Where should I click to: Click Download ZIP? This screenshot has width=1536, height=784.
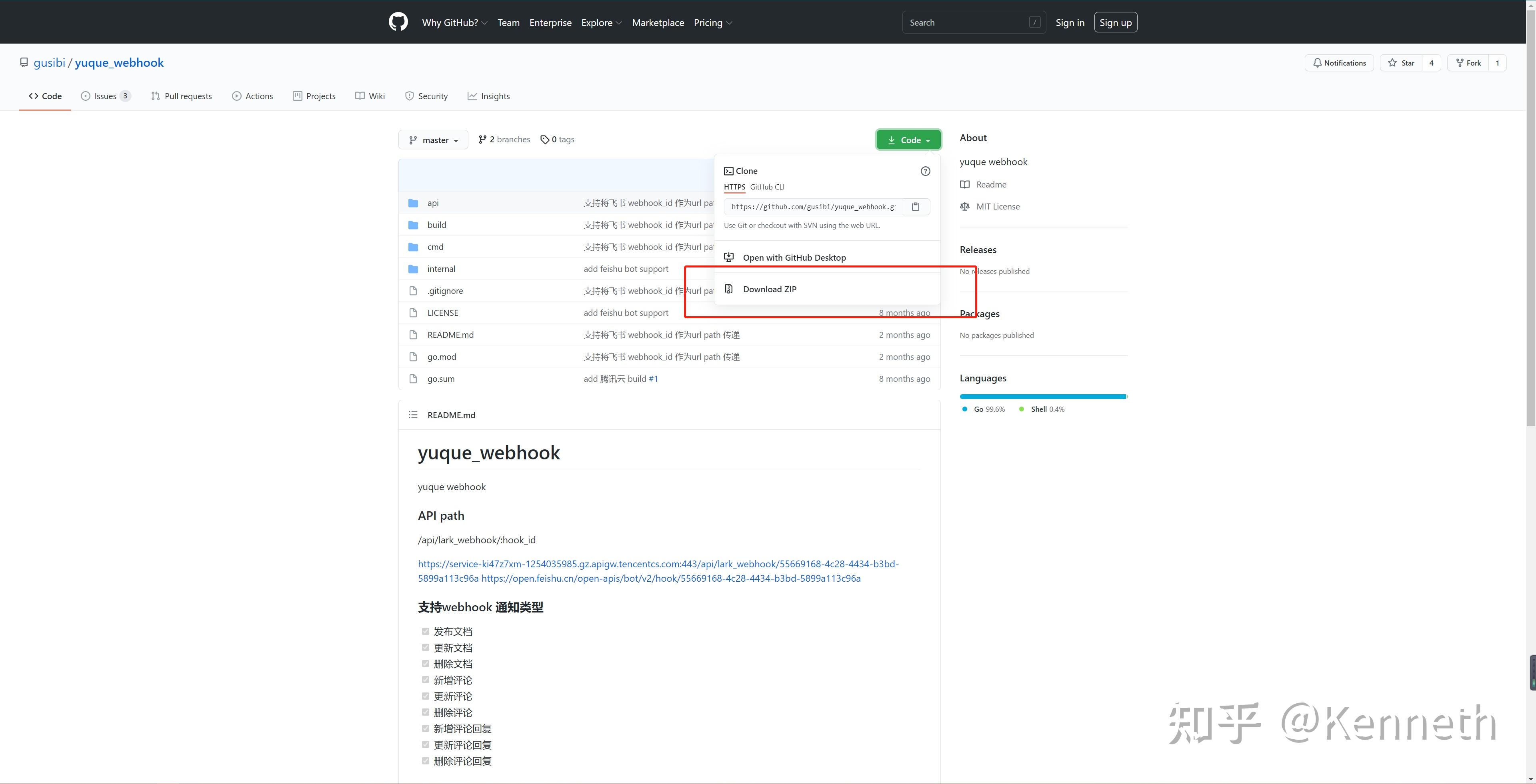pyautogui.click(x=769, y=289)
